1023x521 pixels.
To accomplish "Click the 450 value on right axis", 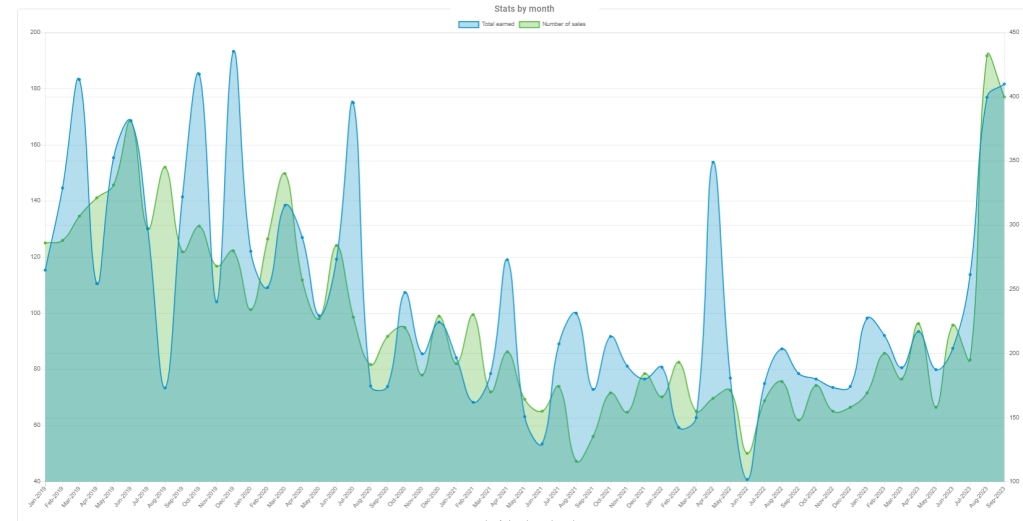I will coord(1014,32).
